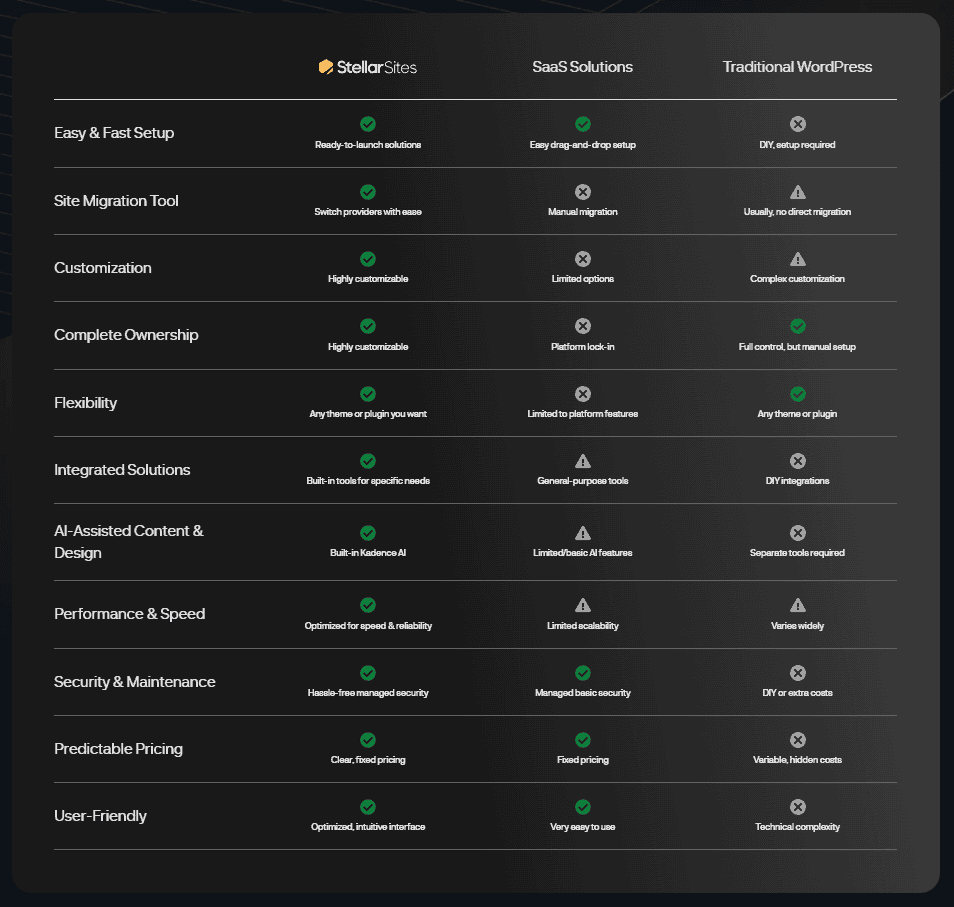Click the AI-Assisted Content & Design row label
Viewport: 954px width, 907px height.
click(129, 541)
